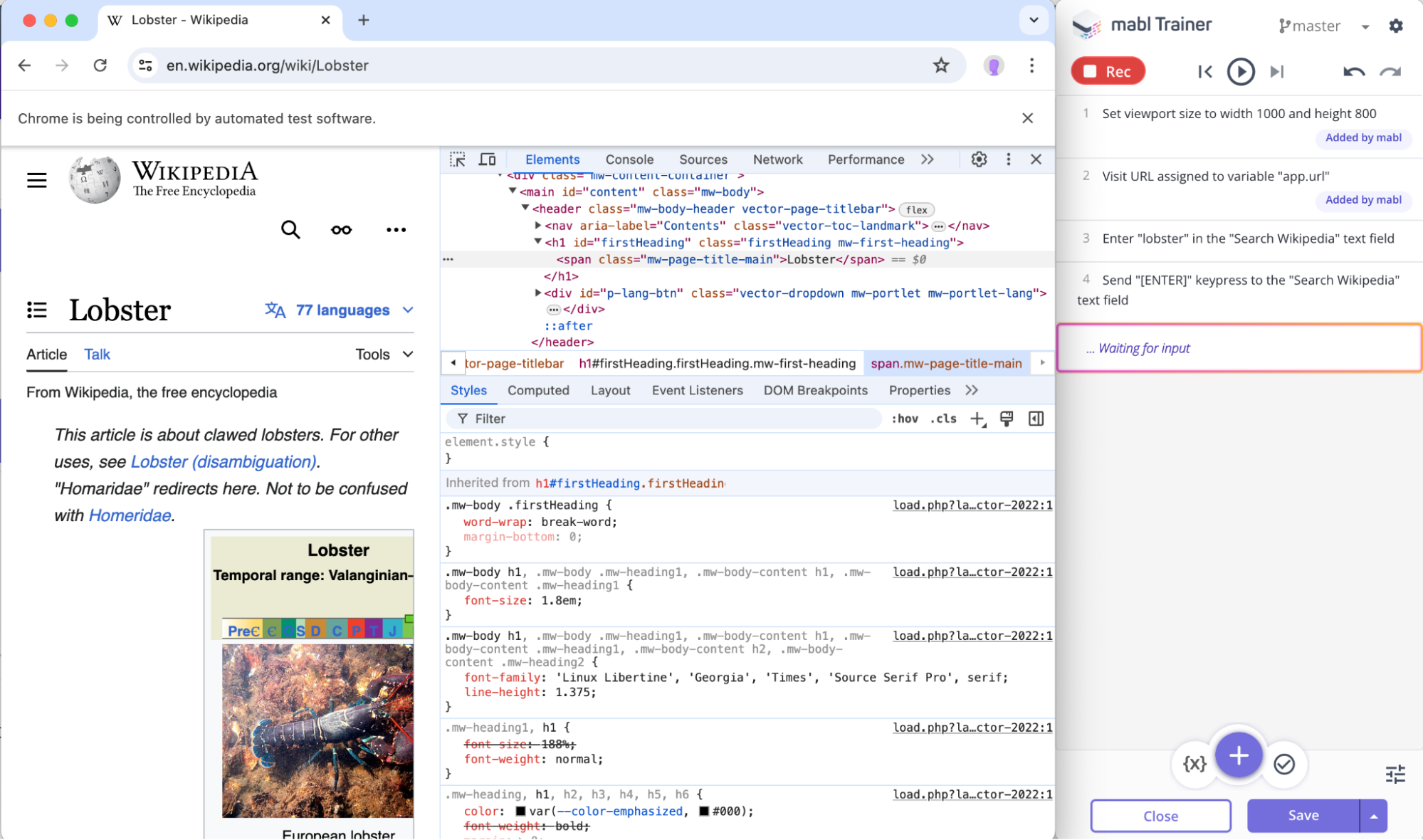
Task: Add new style rule plus icon
Action: click(977, 419)
